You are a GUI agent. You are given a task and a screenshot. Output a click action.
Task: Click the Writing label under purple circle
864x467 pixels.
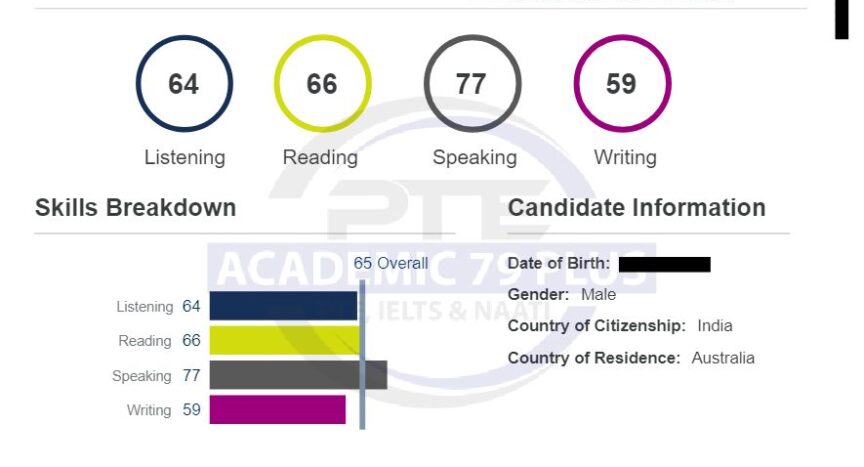coord(625,158)
